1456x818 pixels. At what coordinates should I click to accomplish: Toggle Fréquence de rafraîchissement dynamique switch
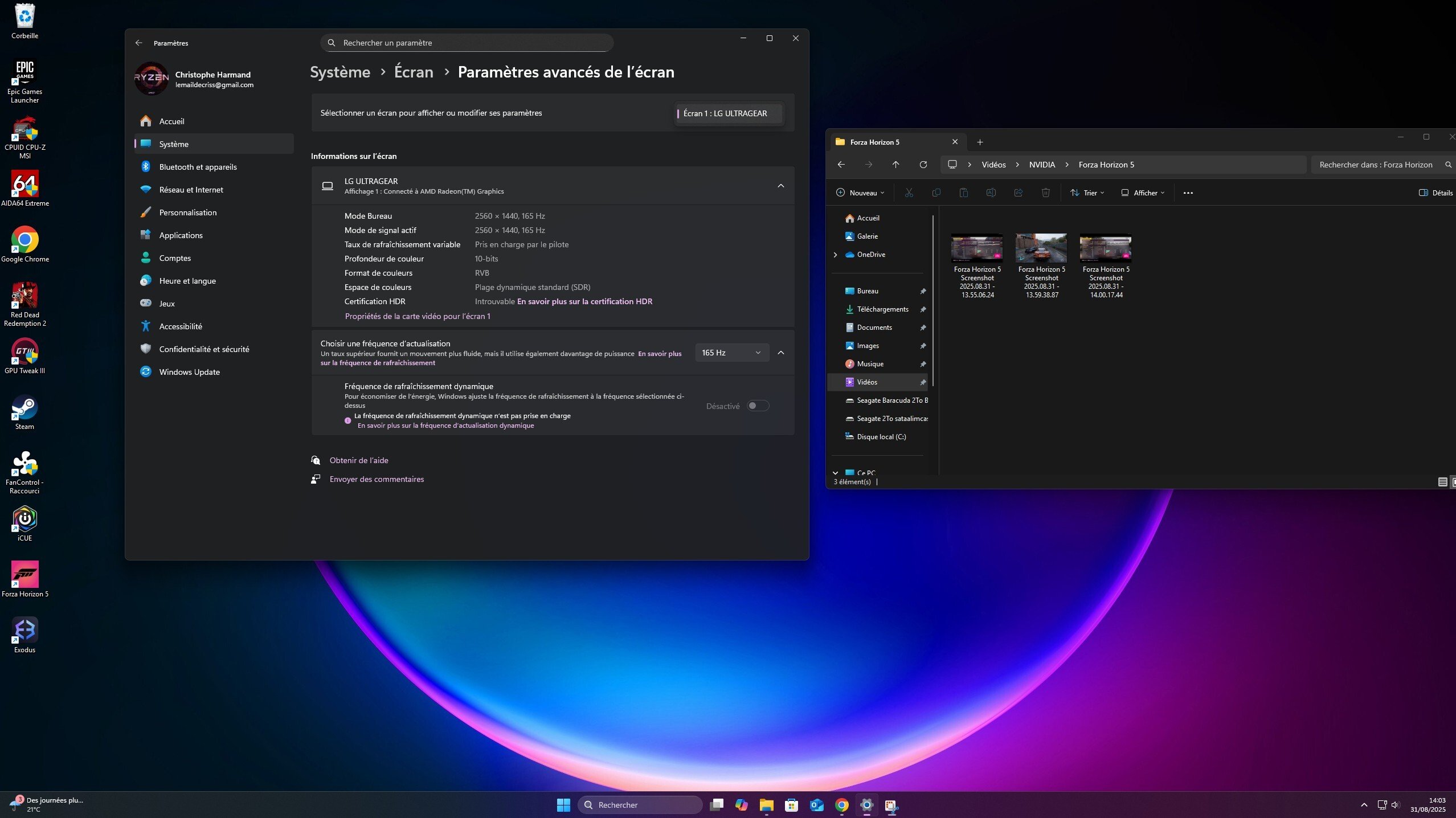pos(758,406)
